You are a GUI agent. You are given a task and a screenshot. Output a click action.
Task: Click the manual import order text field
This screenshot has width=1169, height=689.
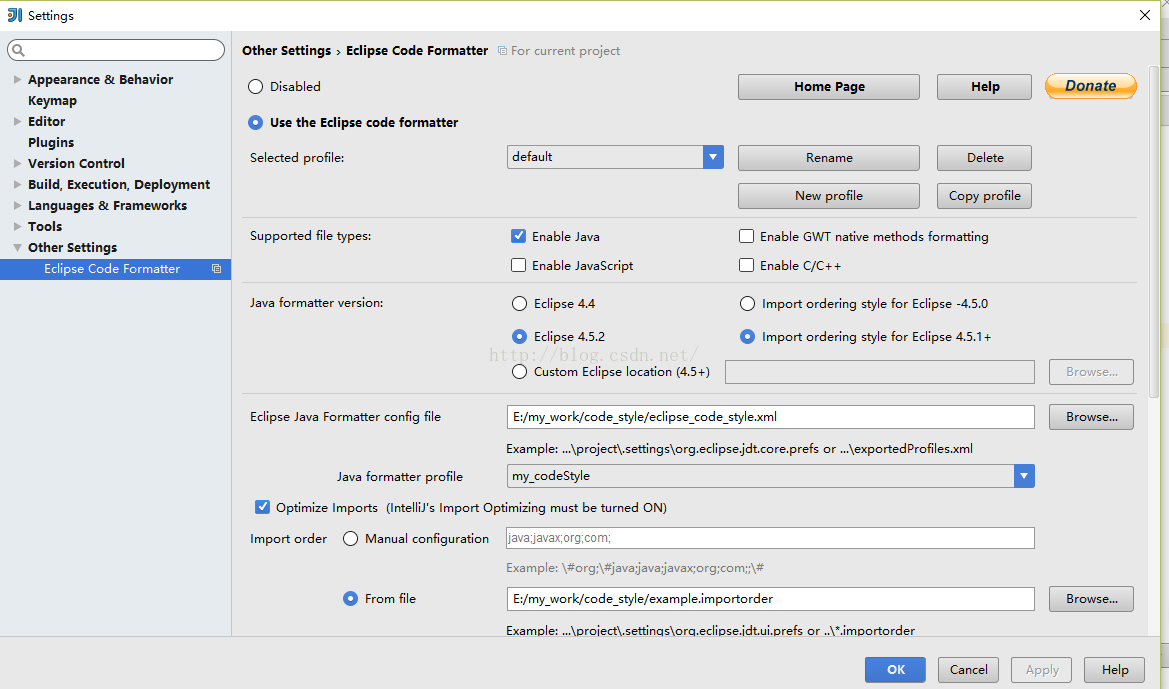770,538
